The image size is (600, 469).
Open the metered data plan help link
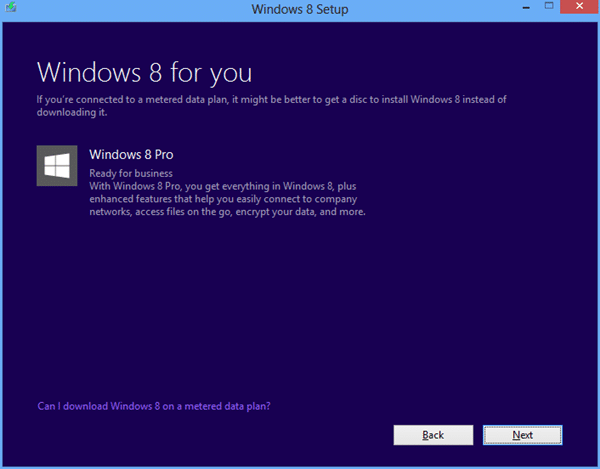(154, 406)
